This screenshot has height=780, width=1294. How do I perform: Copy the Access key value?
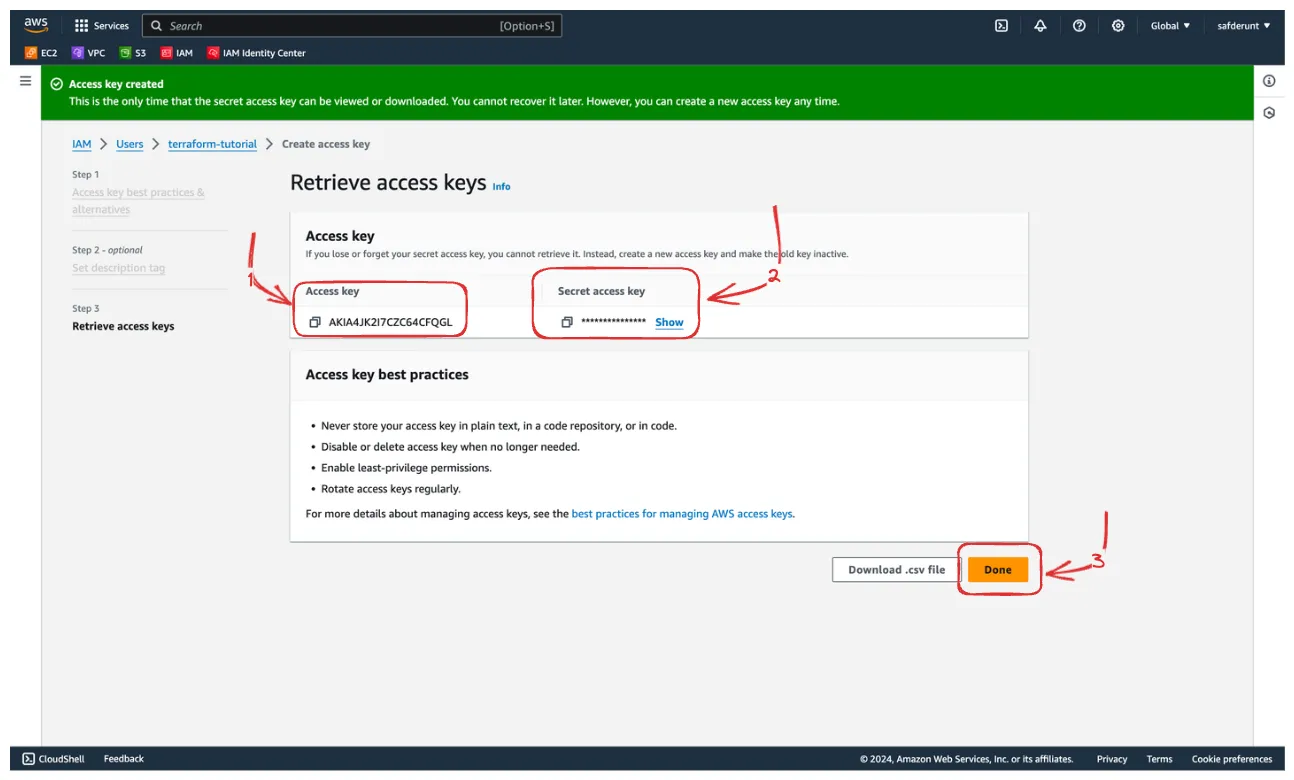314,322
